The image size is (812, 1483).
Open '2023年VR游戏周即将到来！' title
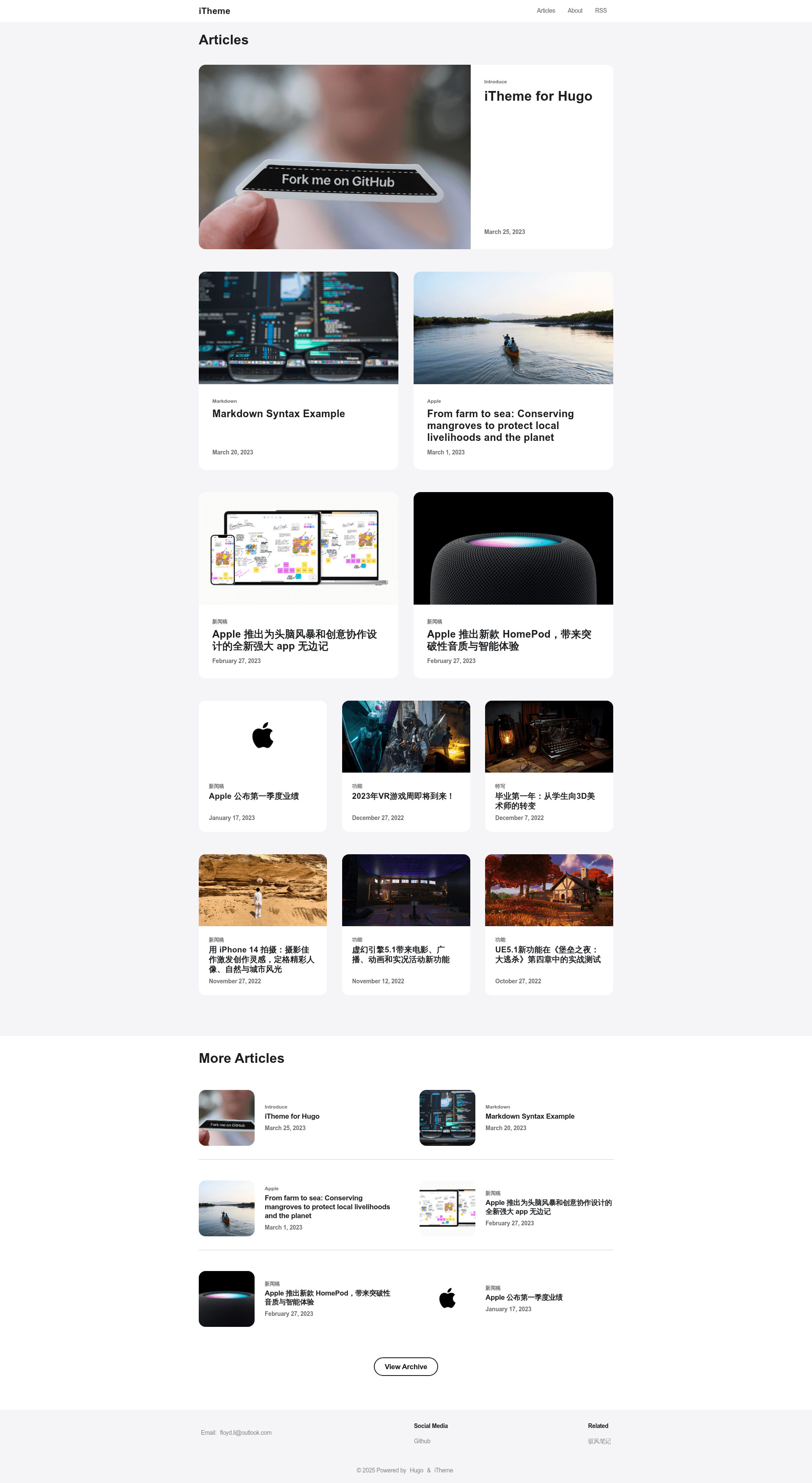coord(403,796)
